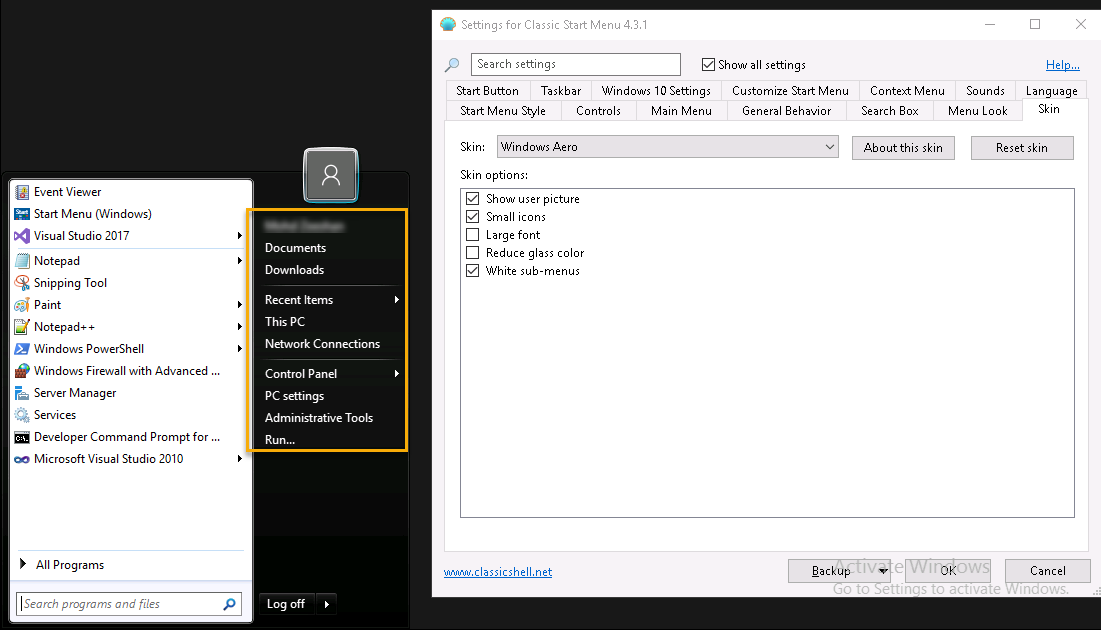Open the www.classicshell.net link

click(x=498, y=572)
